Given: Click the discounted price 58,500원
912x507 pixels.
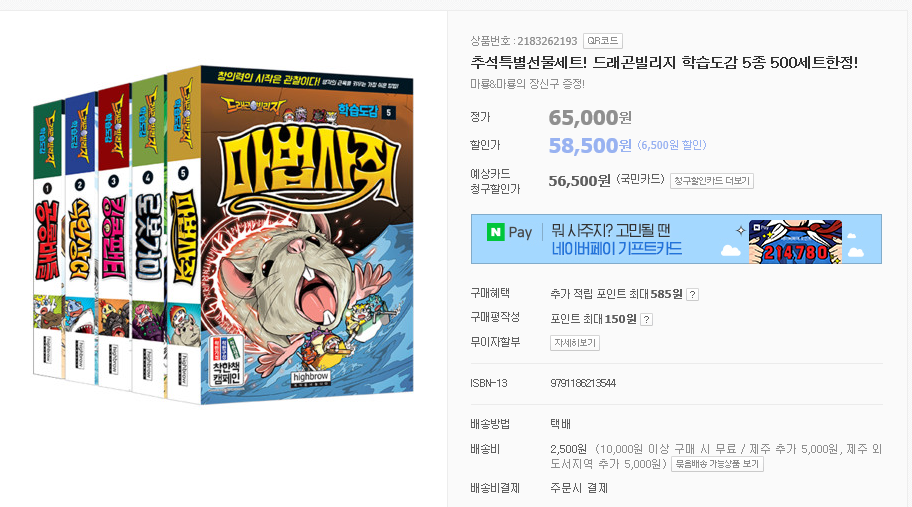Looking at the screenshot, I should tap(590, 145).
